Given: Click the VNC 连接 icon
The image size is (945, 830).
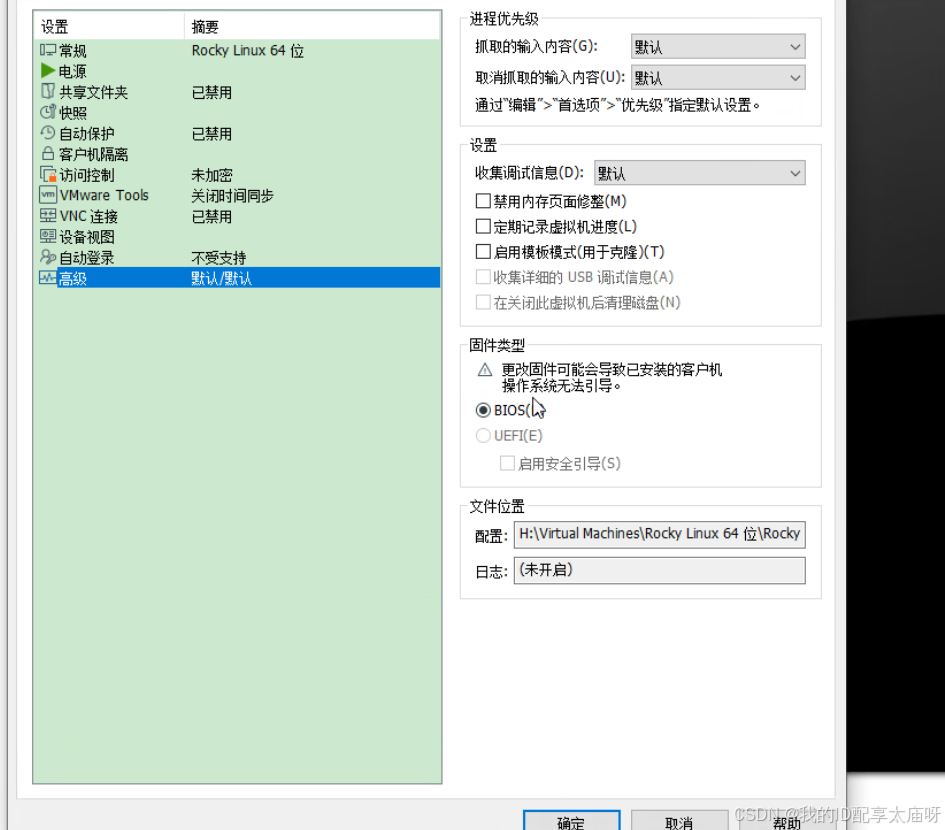Looking at the screenshot, I should 48,216.
